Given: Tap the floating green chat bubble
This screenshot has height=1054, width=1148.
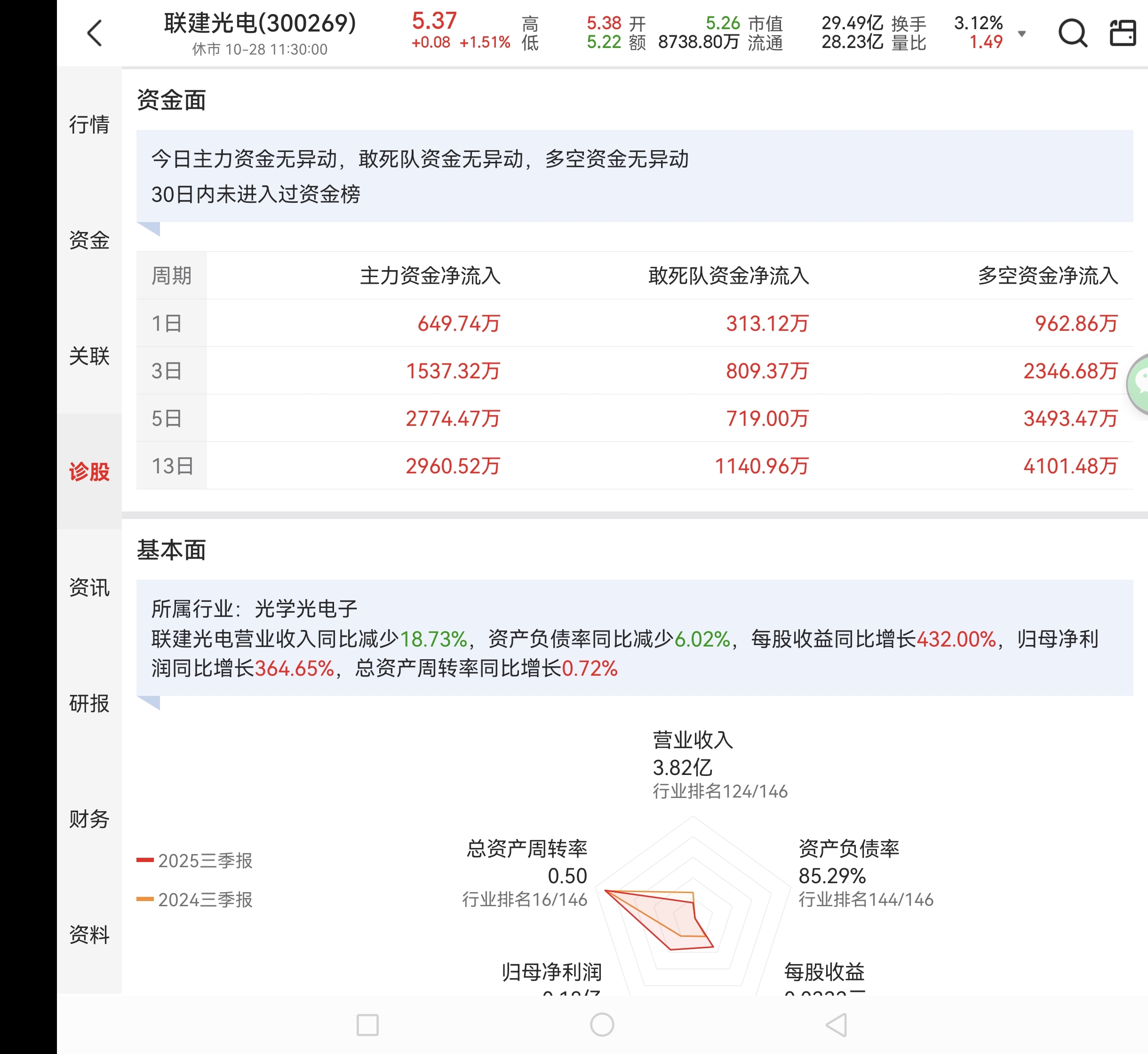Looking at the screenshot, I should pyautogui.click(x=1140, y=383).
